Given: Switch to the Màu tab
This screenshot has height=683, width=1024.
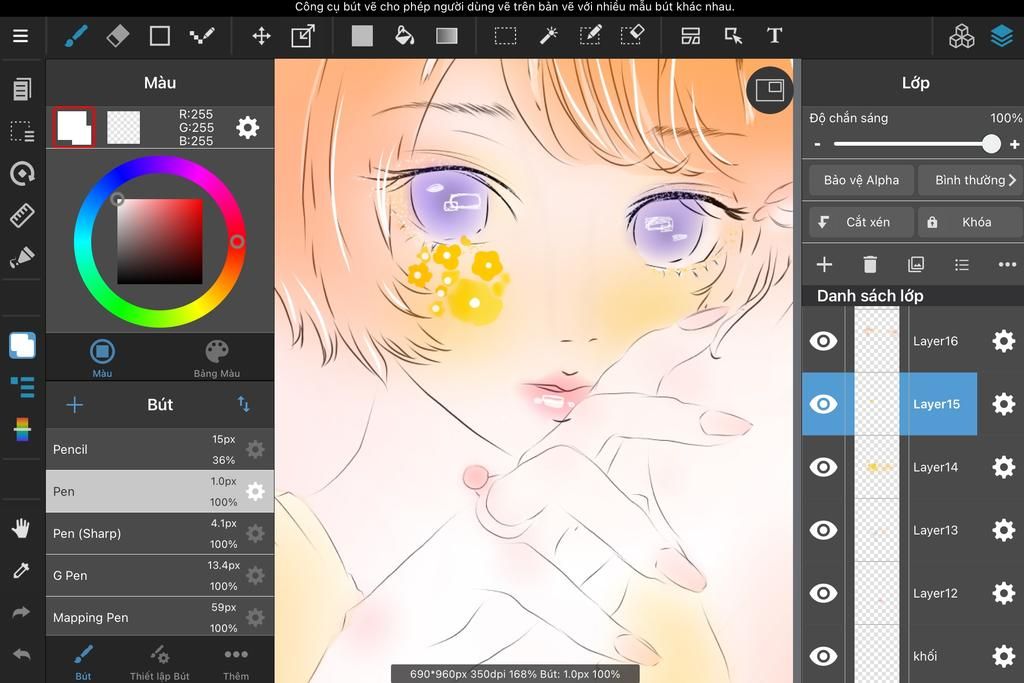Looking at the screenshot, I should (x=102, y=358).
